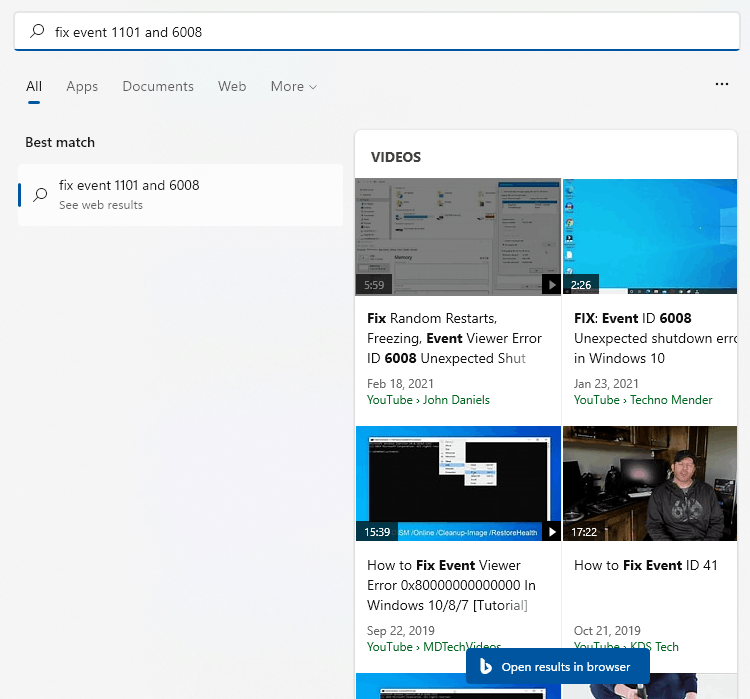Click the 'Best match' heading
Screen dimensions: 750x699
click(60, 143)
